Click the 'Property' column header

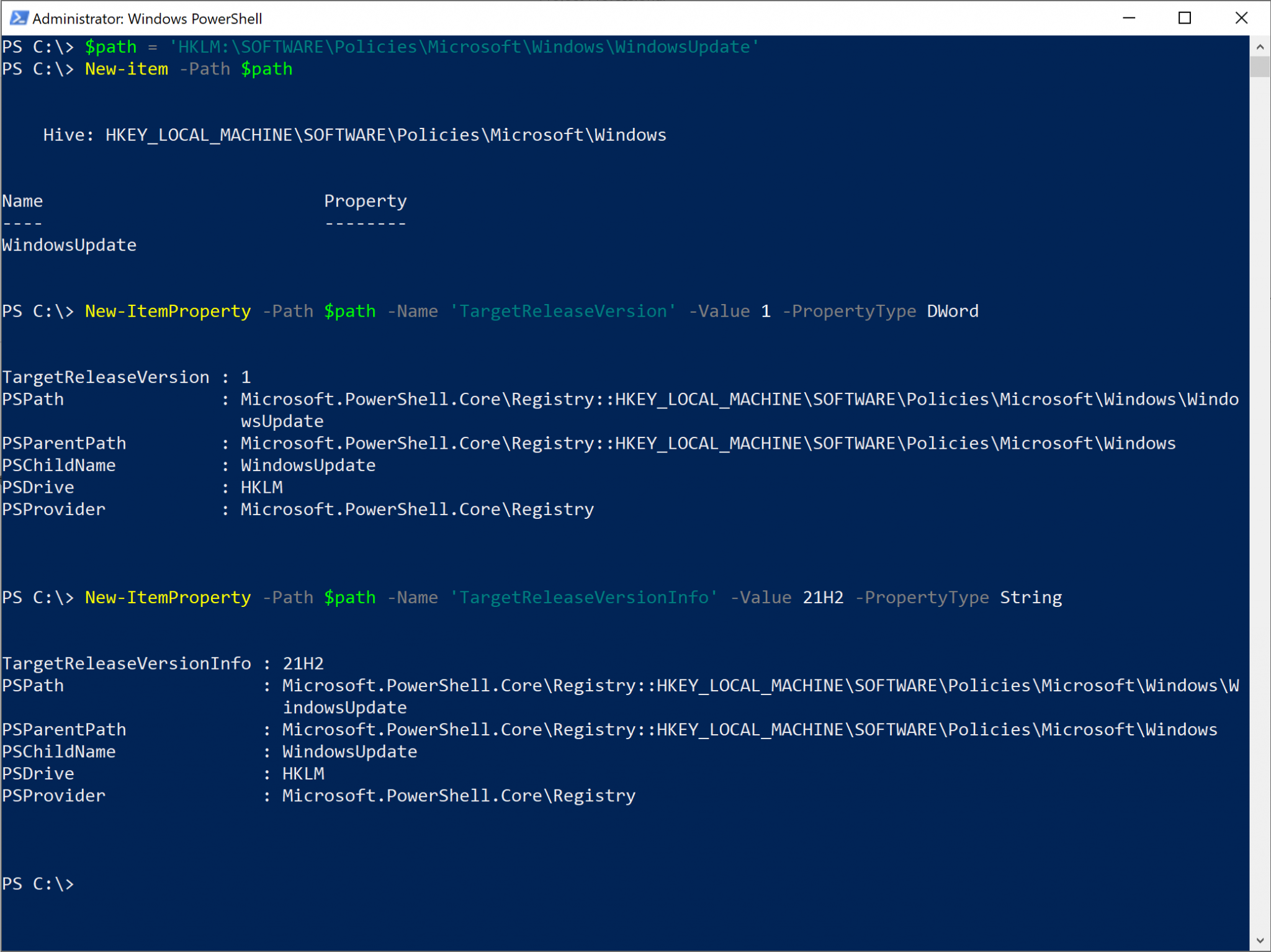366,201
